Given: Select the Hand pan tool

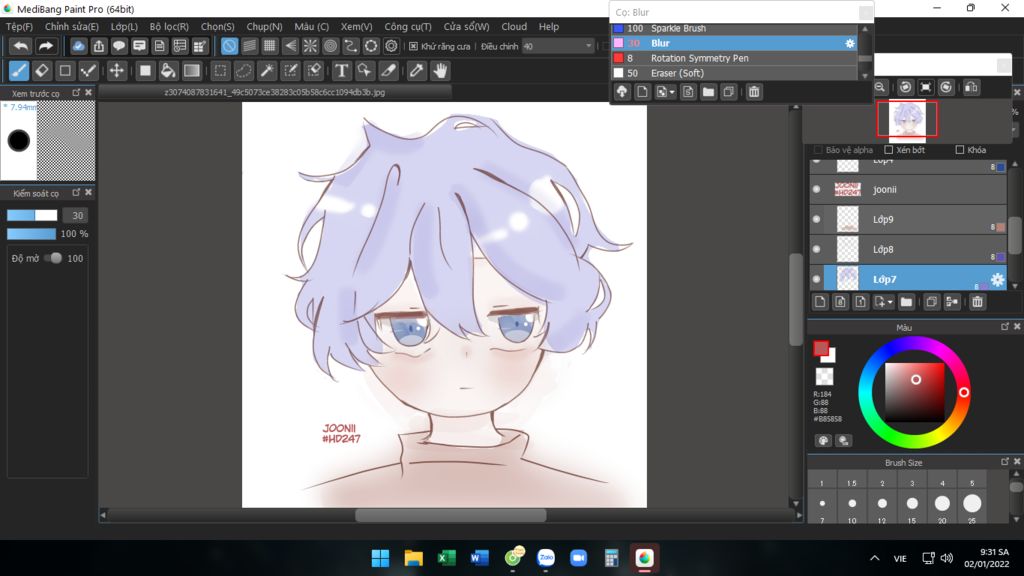Looking at the screenshot, I should click(440, 71).
